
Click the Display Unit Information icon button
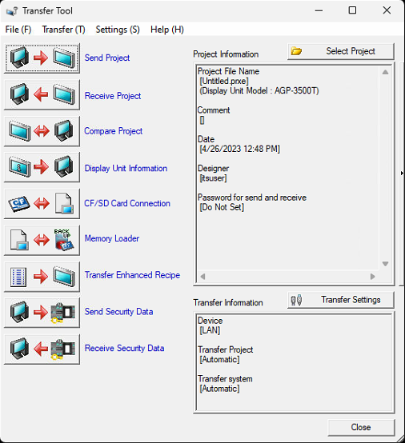(42, 167)
